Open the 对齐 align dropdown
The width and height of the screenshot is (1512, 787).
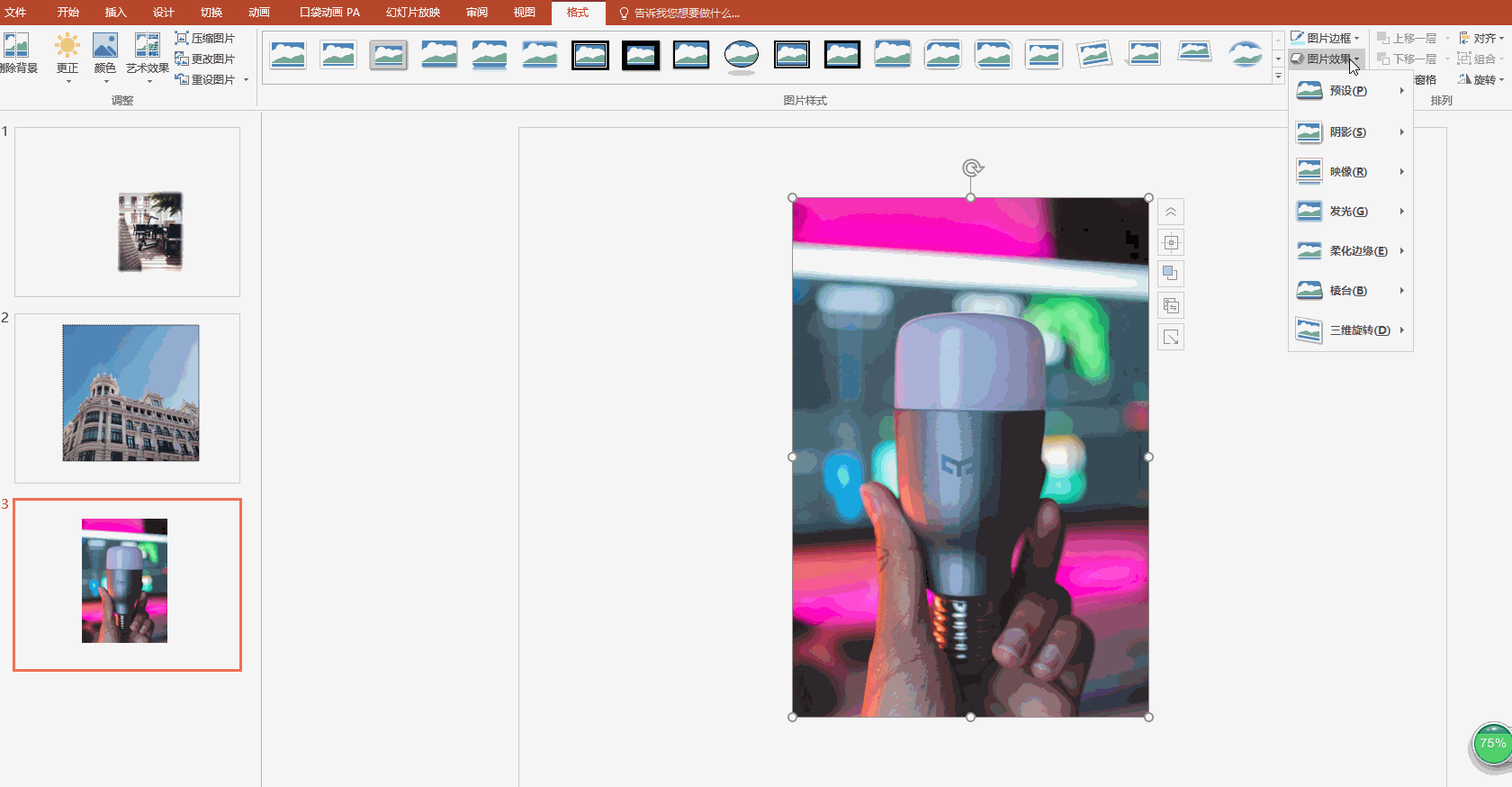1481,38
